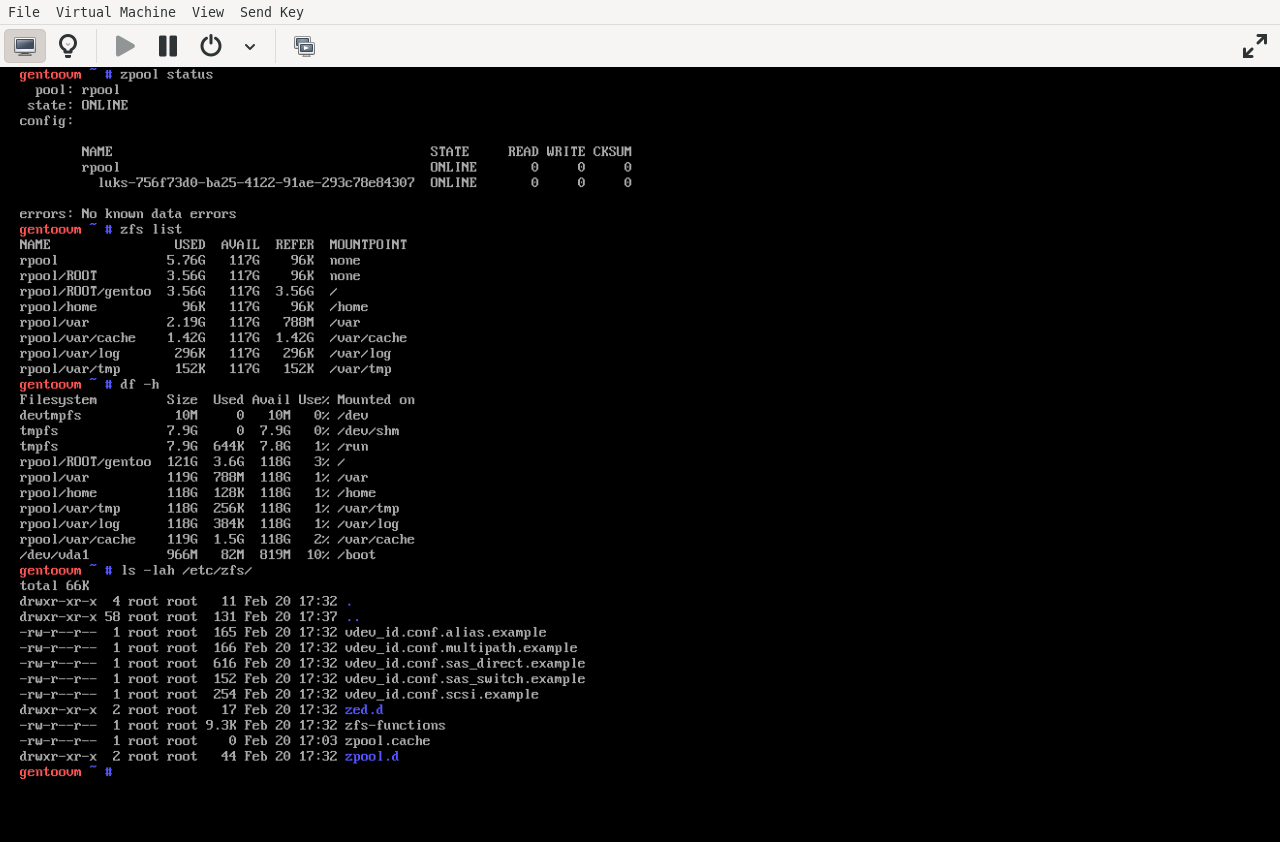This screenshot has width=1280, height=842.
Task: Shut down the virtual machine with the power icon
Action: (x=211, y=46)
